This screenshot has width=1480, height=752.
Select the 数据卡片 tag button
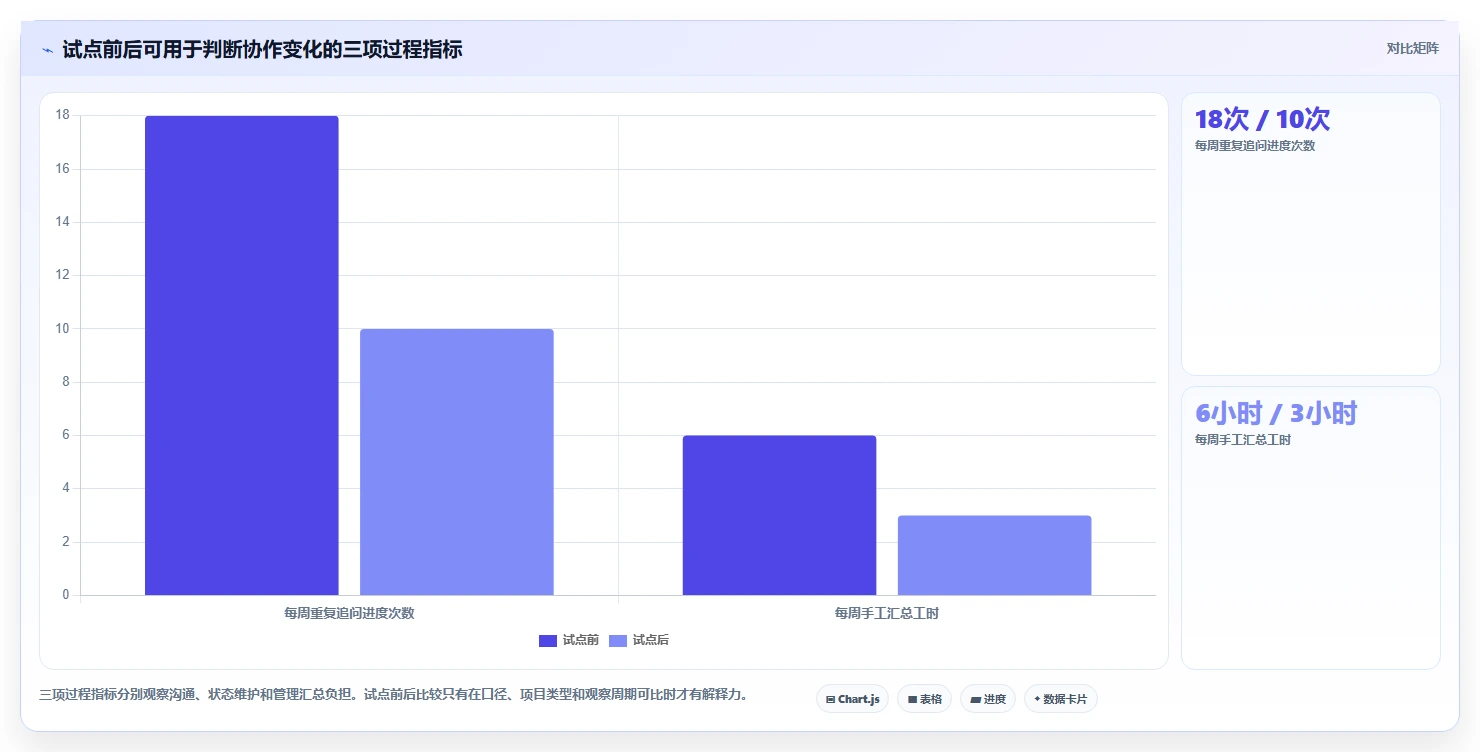pos(1060,699)
